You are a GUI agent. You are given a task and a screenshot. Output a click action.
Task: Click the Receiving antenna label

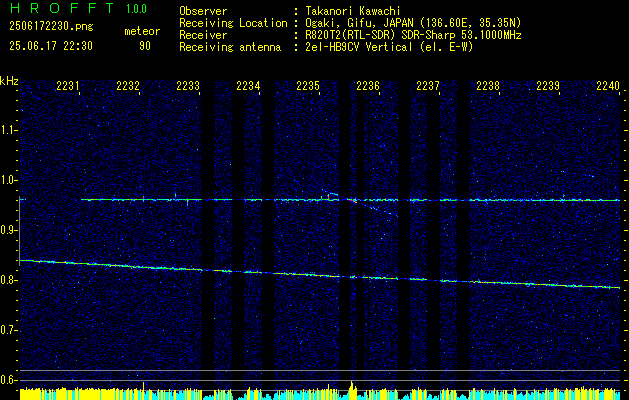230,47
